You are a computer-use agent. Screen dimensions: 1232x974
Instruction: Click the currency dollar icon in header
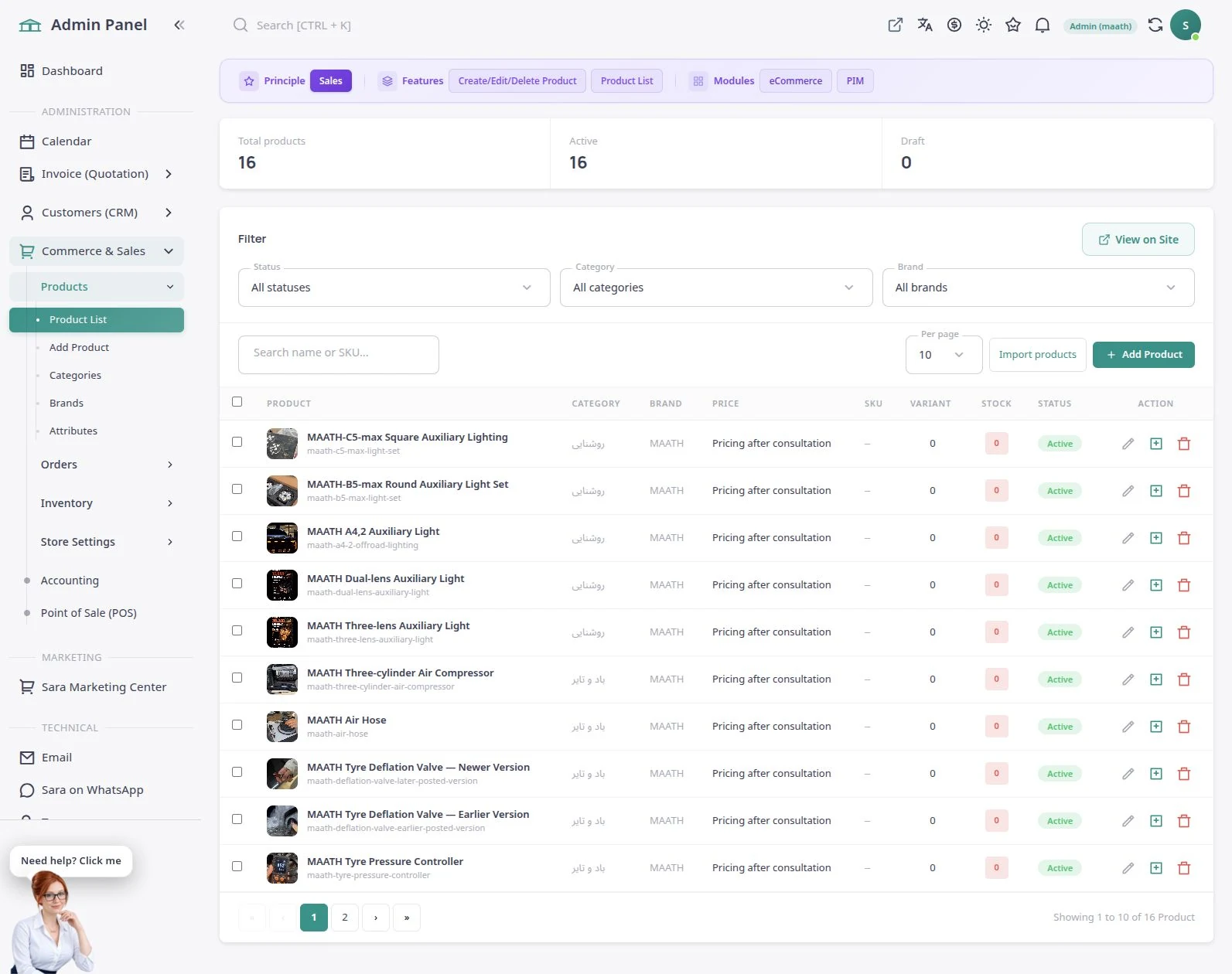pyautogui.click(x=954, y=25)
